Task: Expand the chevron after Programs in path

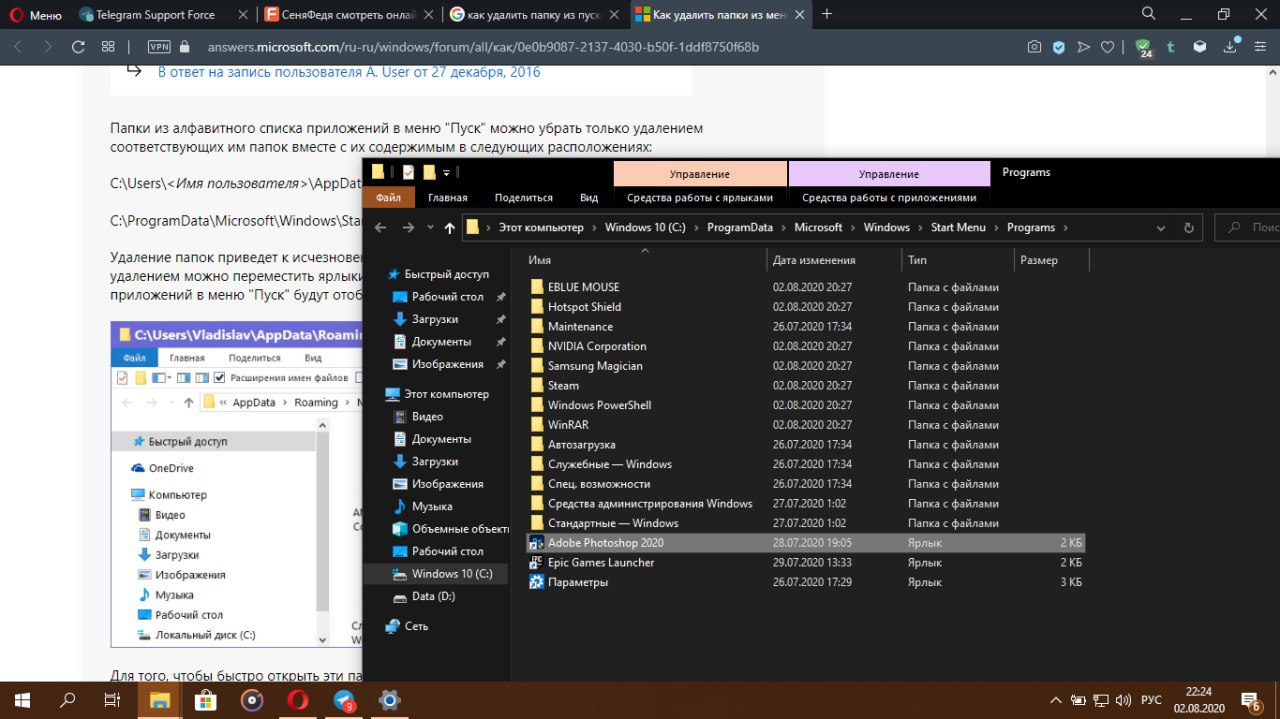Action: tap(1065, 227)
